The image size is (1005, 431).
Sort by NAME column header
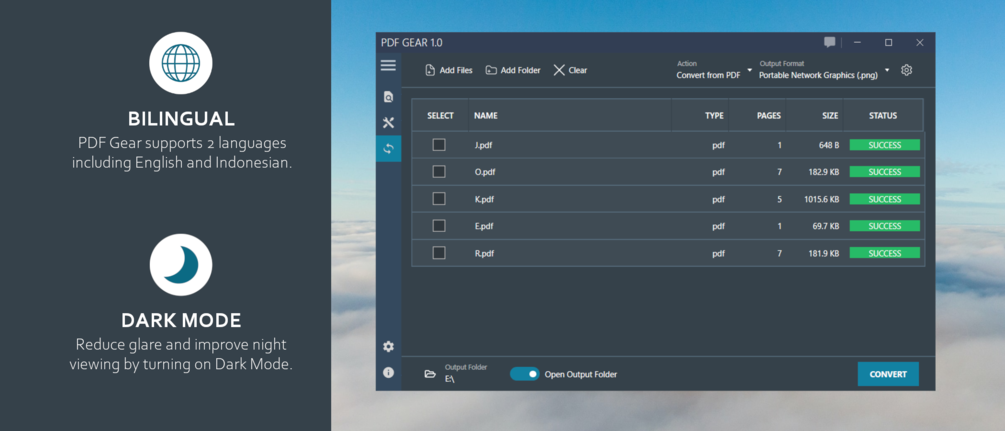pos(486,116)
